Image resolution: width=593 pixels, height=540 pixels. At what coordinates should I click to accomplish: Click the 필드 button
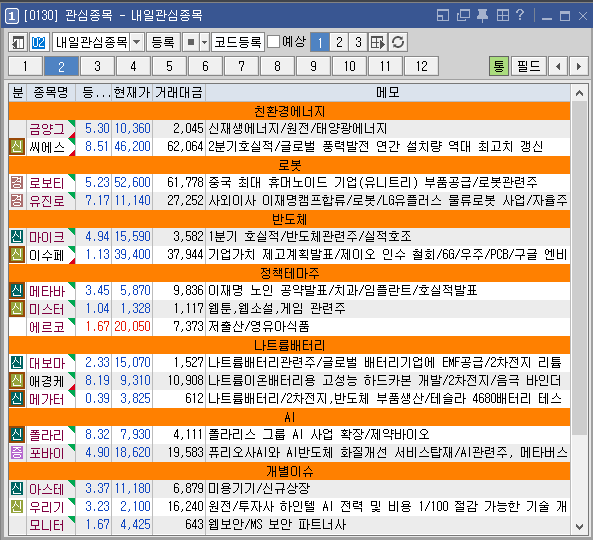[x=528, y=67]
